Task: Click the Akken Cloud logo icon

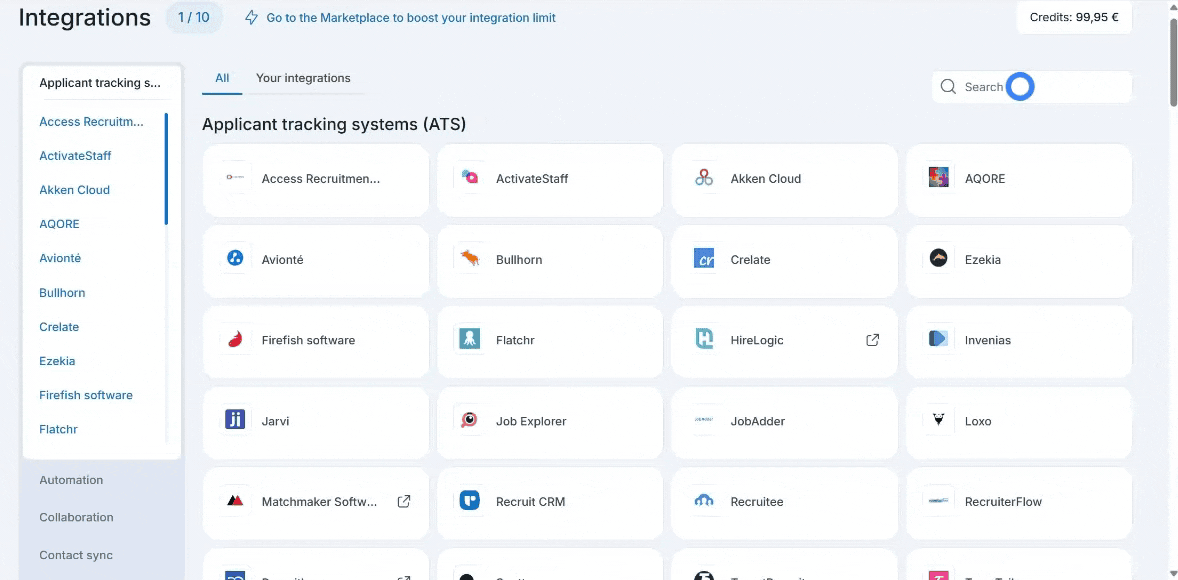Action: pyautogui.click(x=704, y=178)
